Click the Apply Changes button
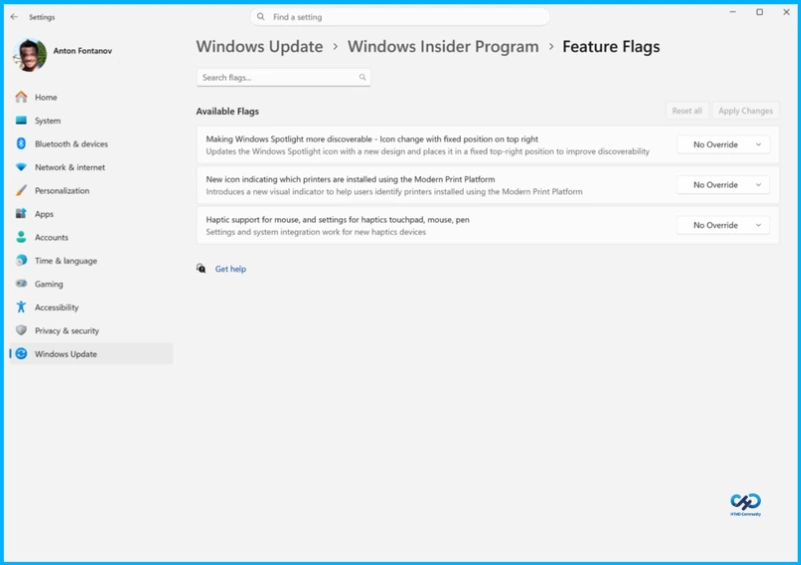The image size is (801, 565). pyautogui.click(x=745, y=111)
